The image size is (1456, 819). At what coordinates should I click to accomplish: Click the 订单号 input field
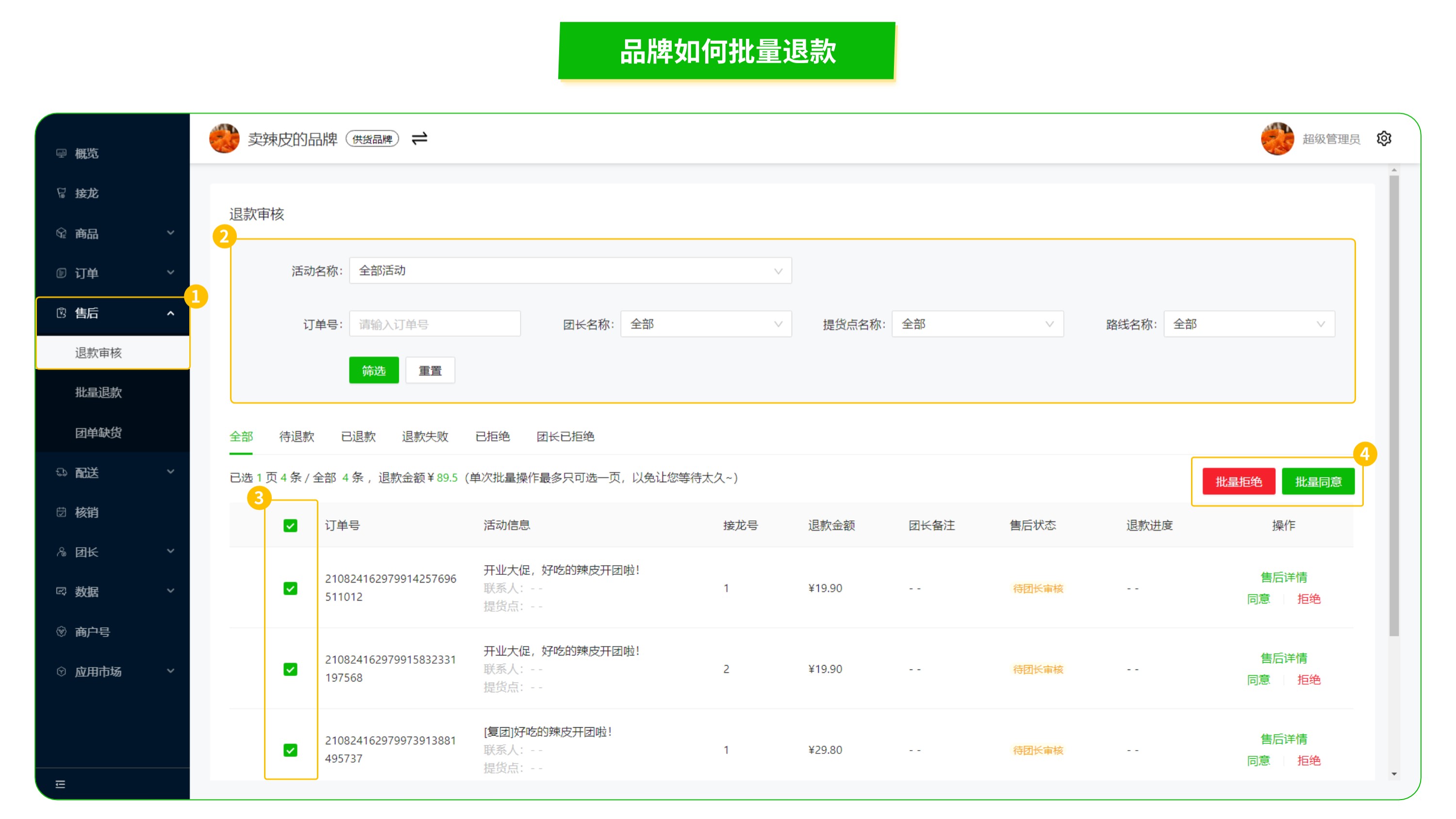(x=435, y=324)
